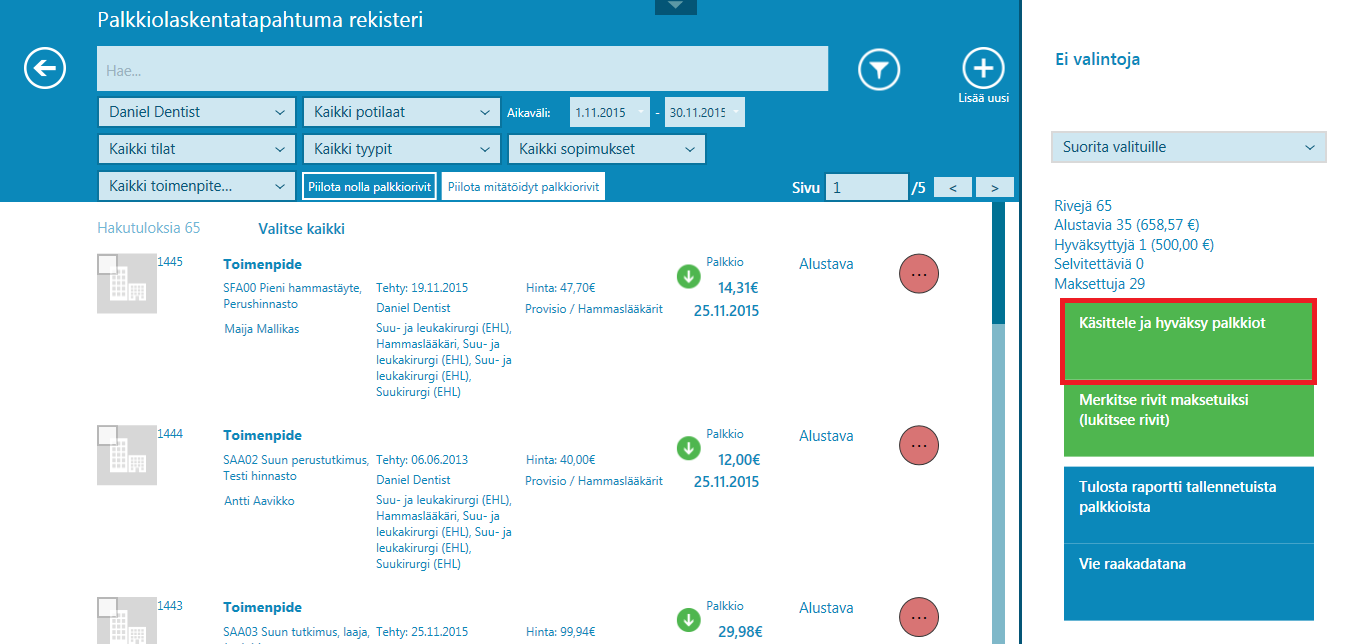Open the red more-options button for row 1444
Image resolution: width=1345 pixels, height=644 pixels.
(x=919, y=445)
